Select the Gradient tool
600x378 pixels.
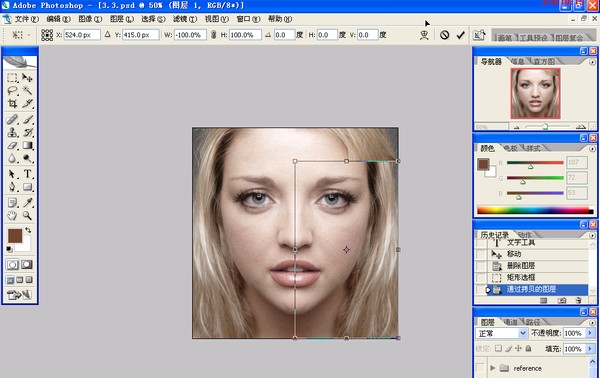tap(27, 145)
